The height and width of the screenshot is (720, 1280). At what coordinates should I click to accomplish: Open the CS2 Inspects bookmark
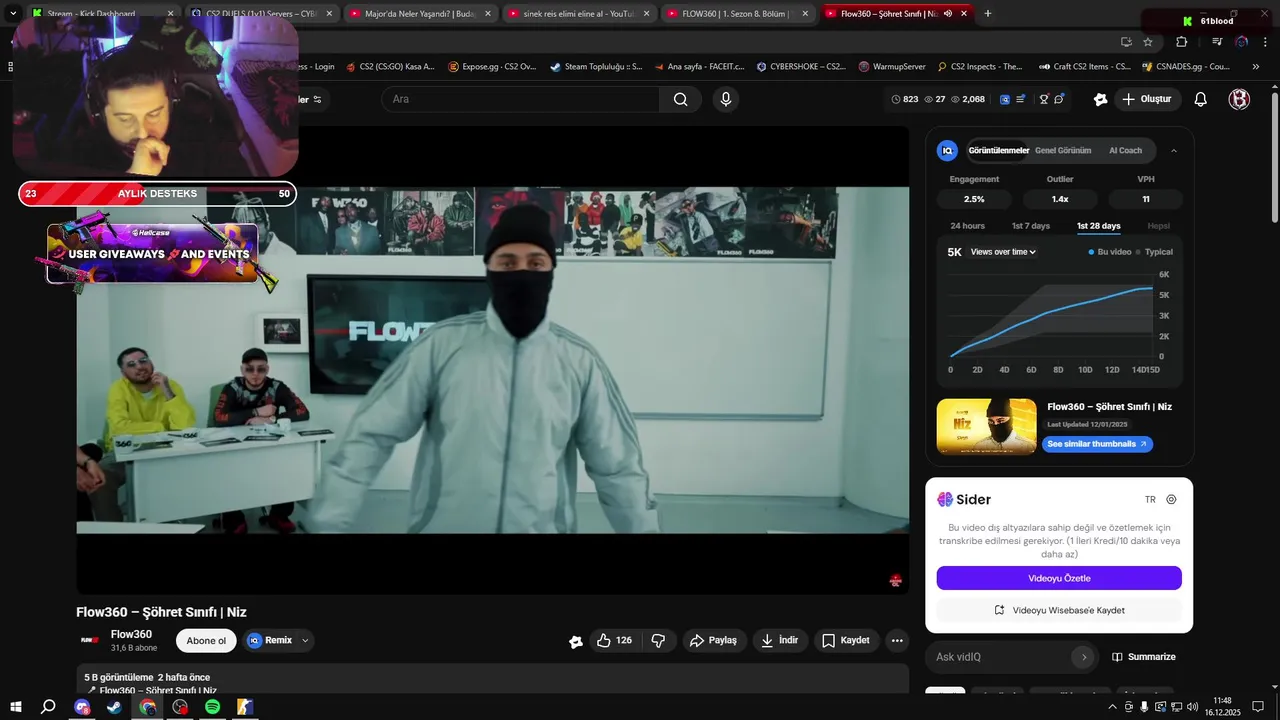pyautogui.click(x=980, y=67)
